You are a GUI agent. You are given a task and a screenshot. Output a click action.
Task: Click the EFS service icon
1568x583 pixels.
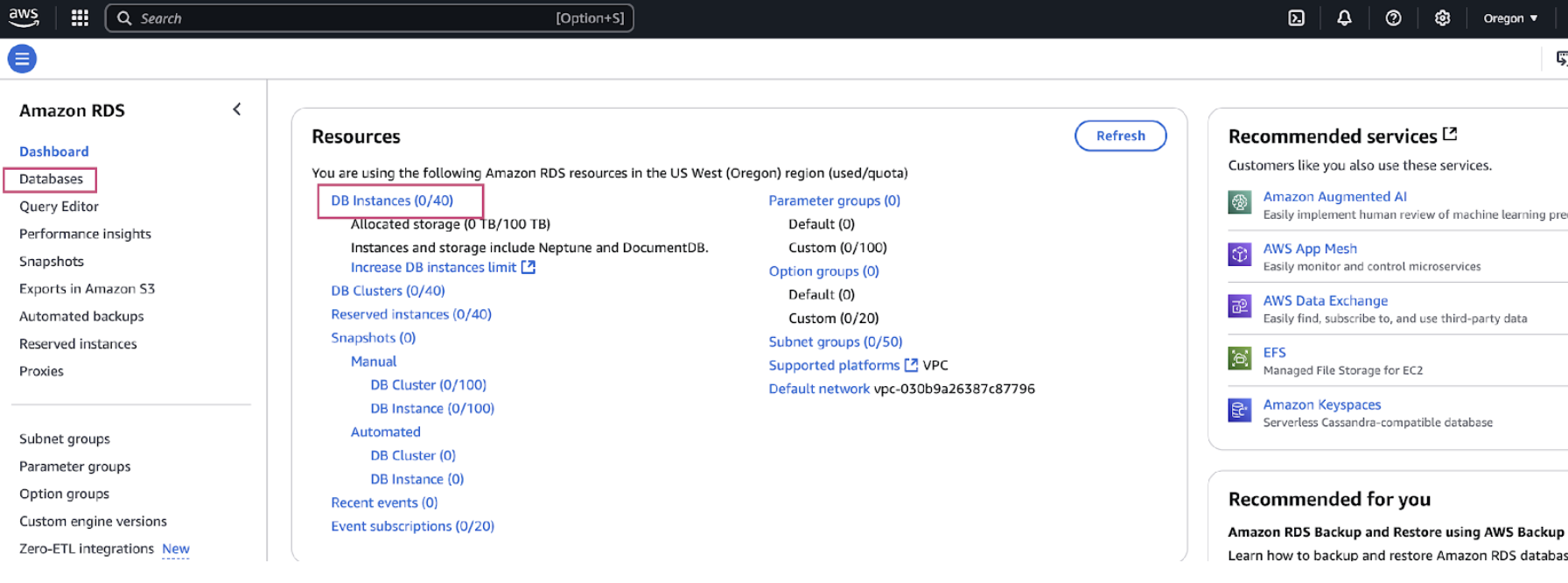(1240, 358)
